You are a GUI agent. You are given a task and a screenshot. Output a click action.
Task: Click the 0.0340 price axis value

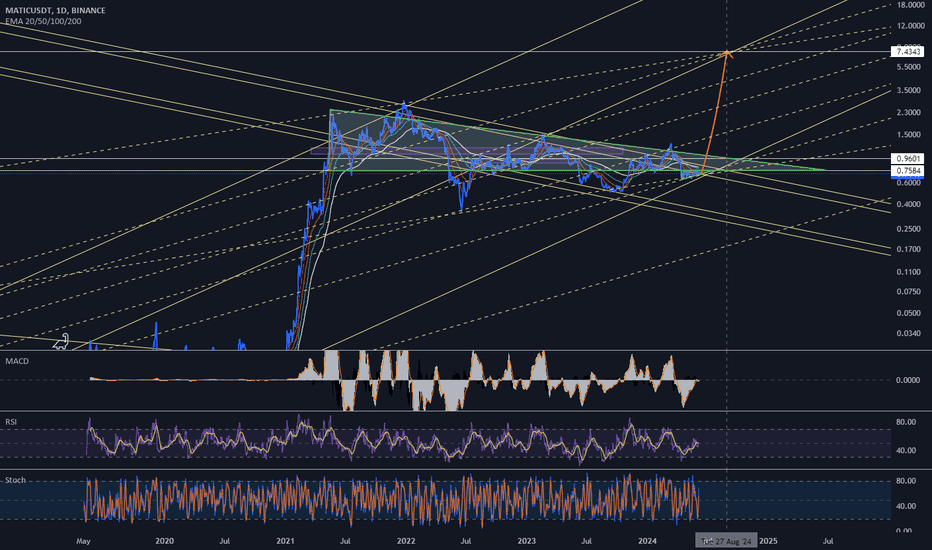909,334
